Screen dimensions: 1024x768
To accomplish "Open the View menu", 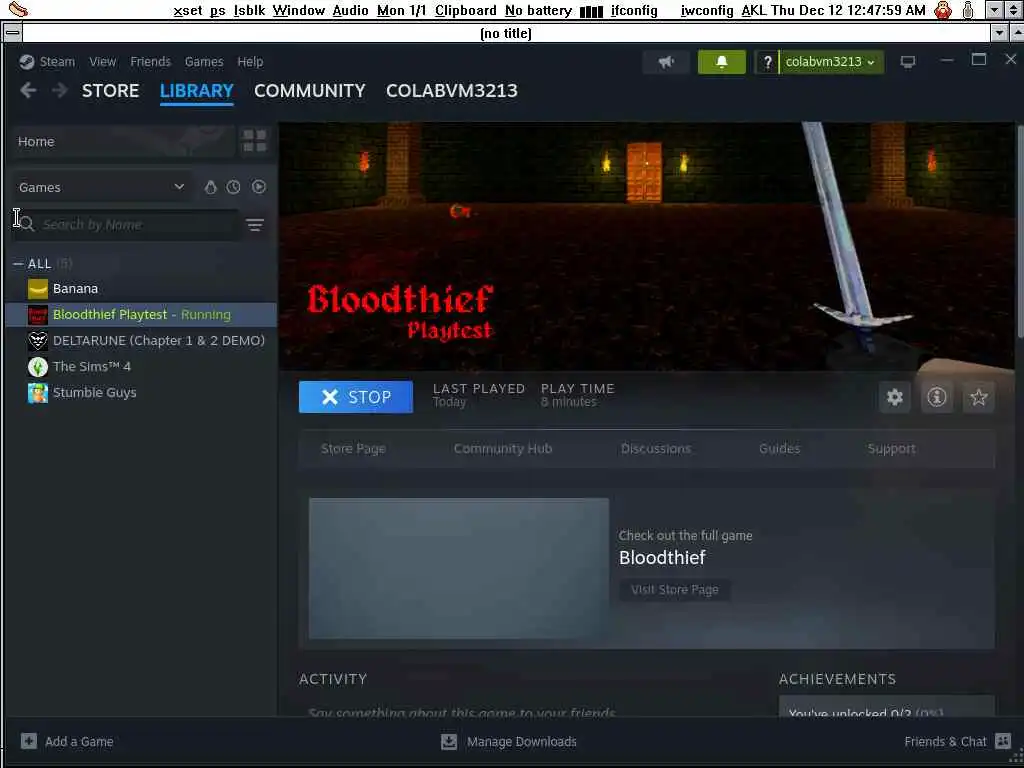I will point(103,62).
